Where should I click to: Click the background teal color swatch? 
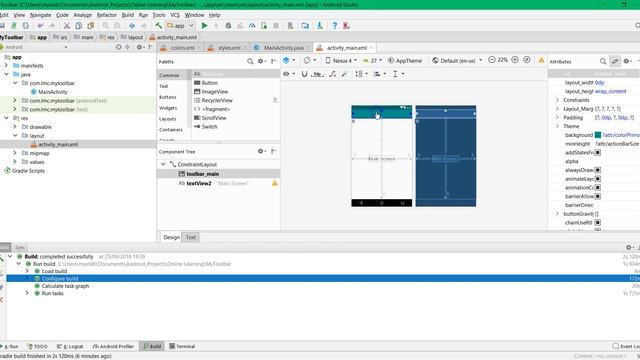tap(598, 135)
